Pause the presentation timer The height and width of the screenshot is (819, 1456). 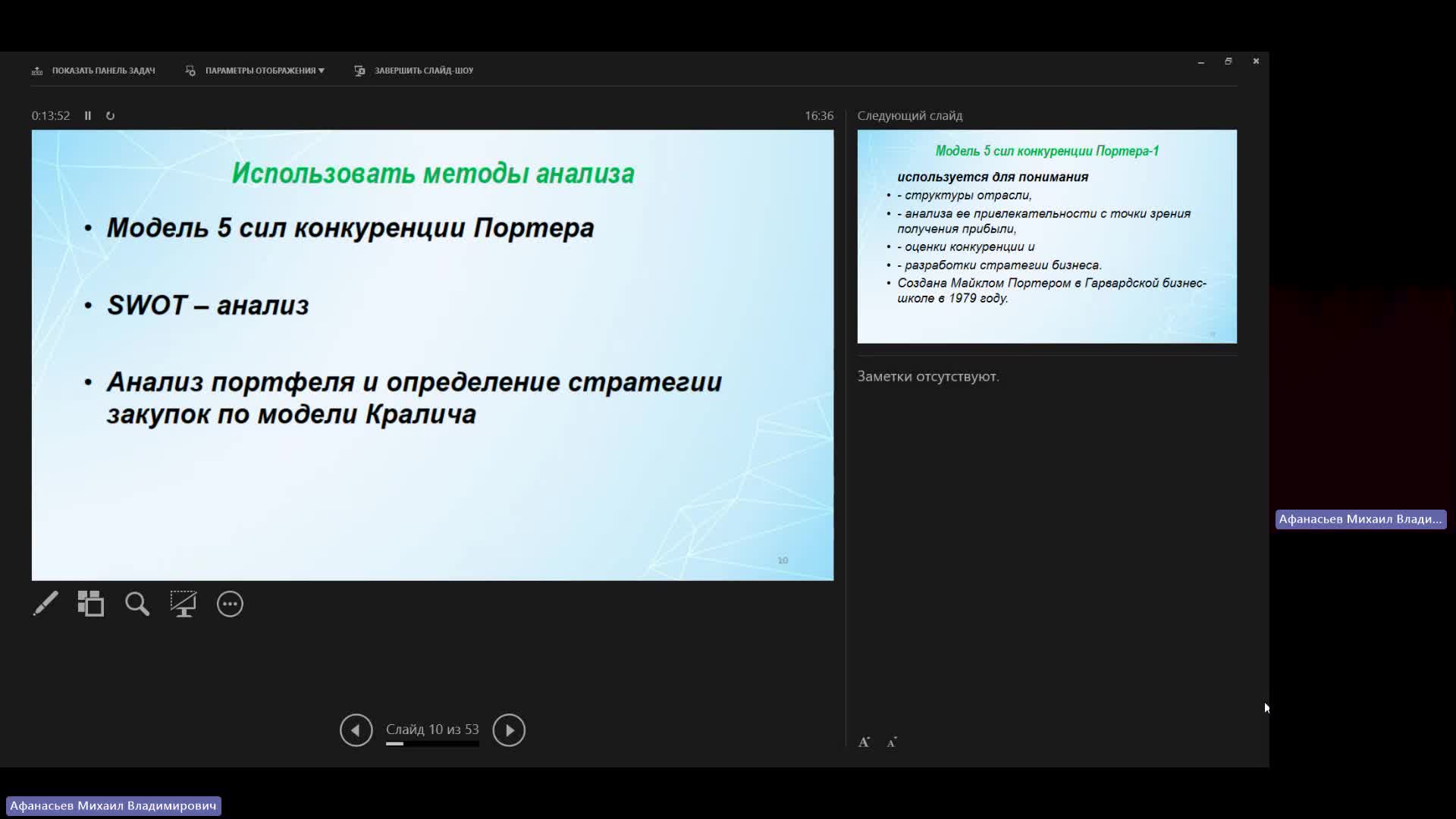[88, 116]
